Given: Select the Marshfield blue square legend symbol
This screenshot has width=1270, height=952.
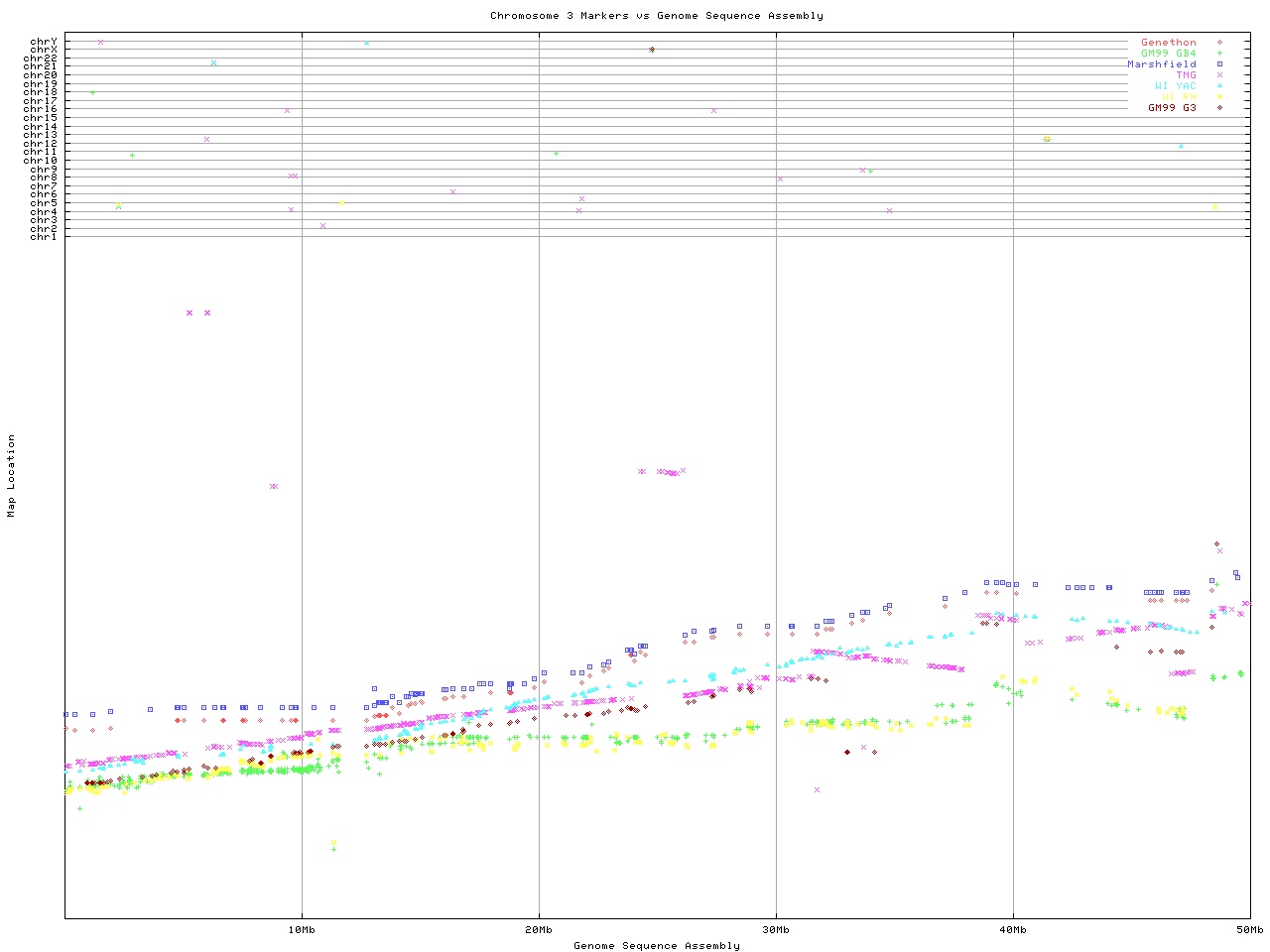Looking at the screenshot, I should coord(1219,64).
